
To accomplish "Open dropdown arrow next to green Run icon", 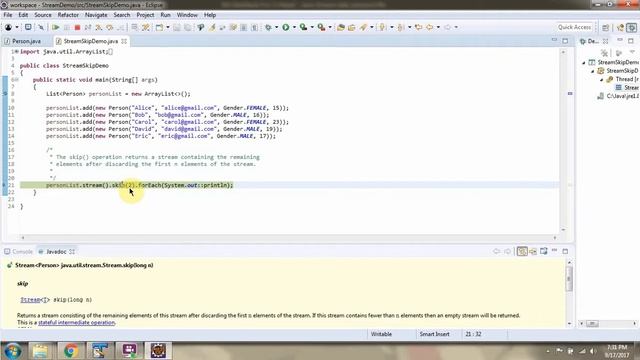I will pos(294,27).
